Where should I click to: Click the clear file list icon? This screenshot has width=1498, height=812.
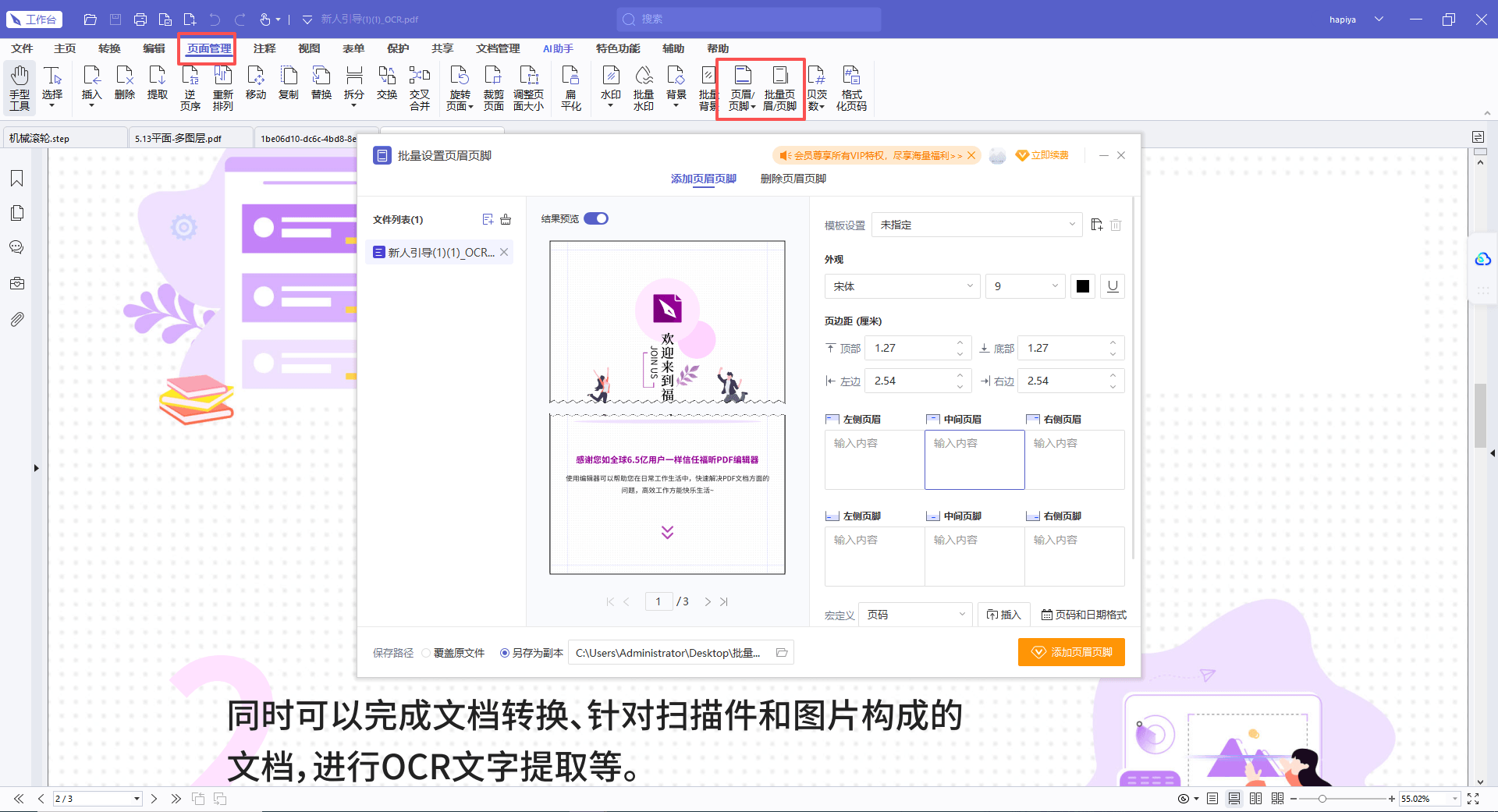506,219
